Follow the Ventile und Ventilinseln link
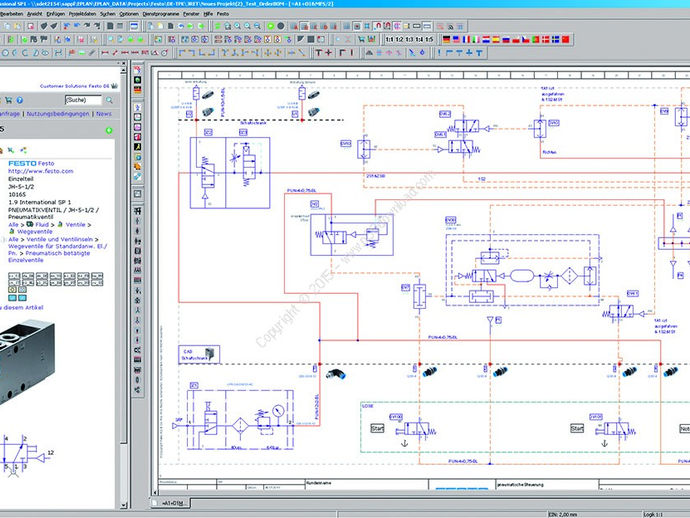The width and height of the screenshot is (690, 518). pos(60,239)
